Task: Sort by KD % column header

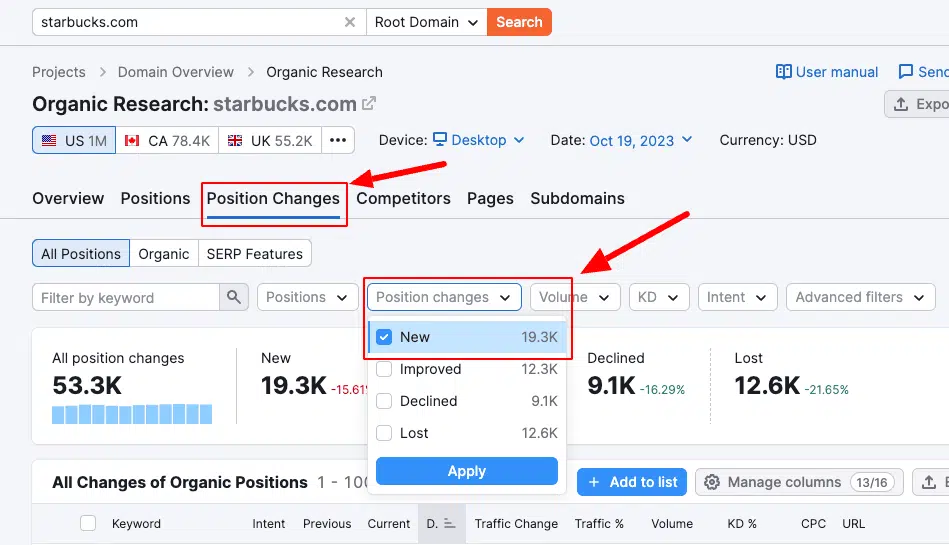Action: pyautogui.click(x=742, y=524)
